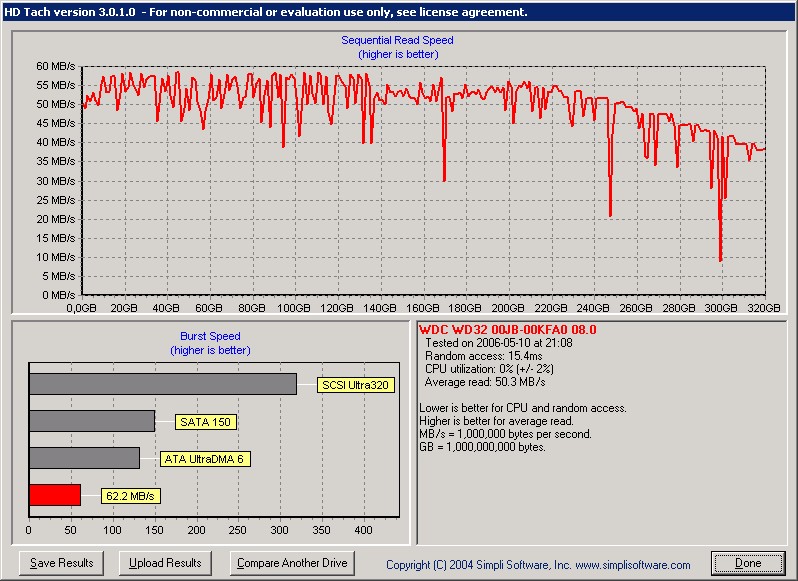Click the 'MB/s = 1,000,000 bytes per second' note
The width and height of the screenshot is (798, 581).
[x=505, y=434]
